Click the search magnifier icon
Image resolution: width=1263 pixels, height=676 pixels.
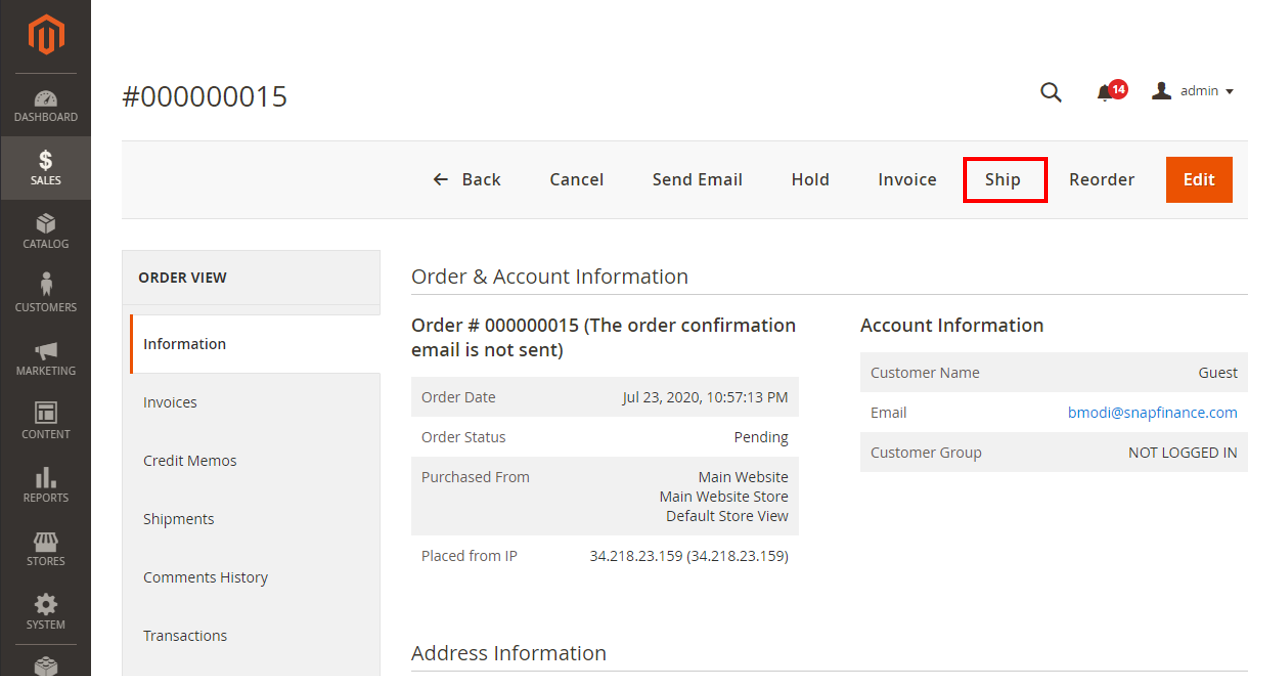pos(1051,92)
